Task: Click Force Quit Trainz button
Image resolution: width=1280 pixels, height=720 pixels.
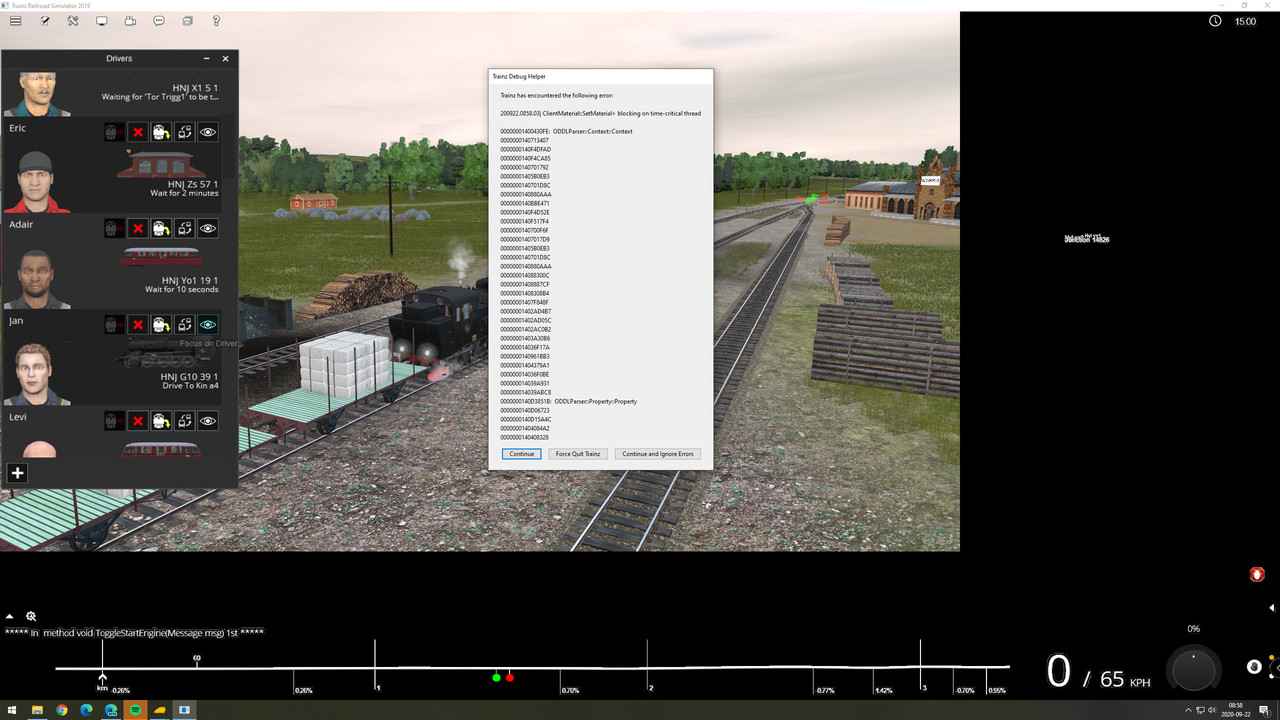Action: [579, 454]
